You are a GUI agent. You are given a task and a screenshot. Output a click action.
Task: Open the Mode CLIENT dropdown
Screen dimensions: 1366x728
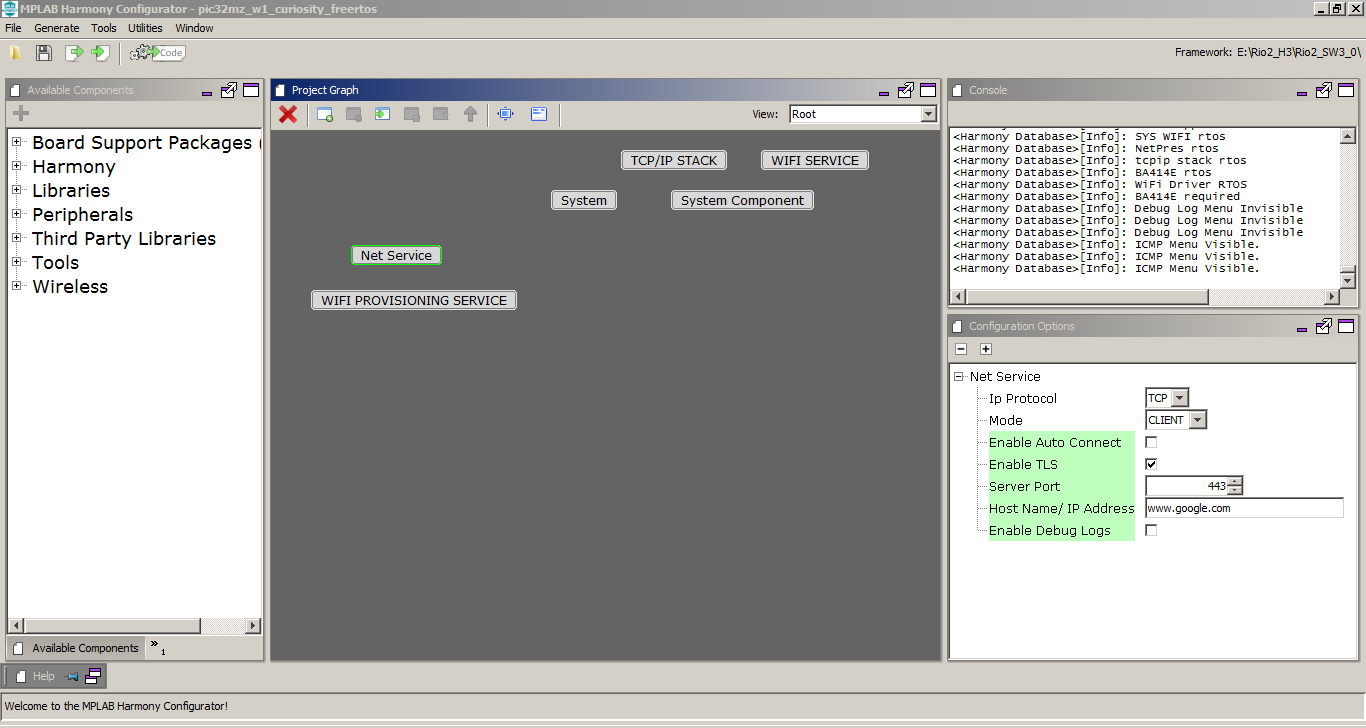coord(1197,420)
